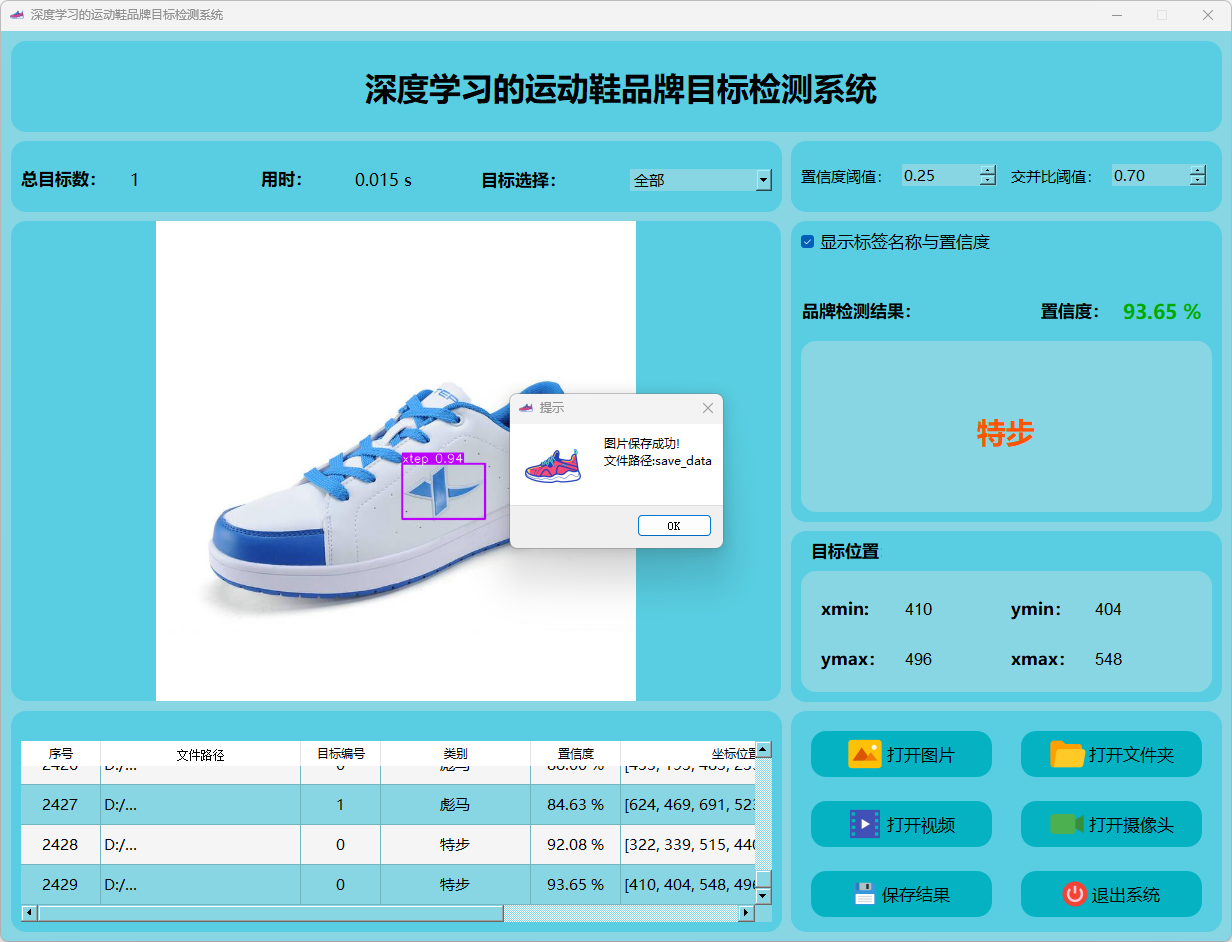The image size is (1232, 942).
Task: Expand the 目标选择 dropdown showing 全部
Action: (763, 180)
